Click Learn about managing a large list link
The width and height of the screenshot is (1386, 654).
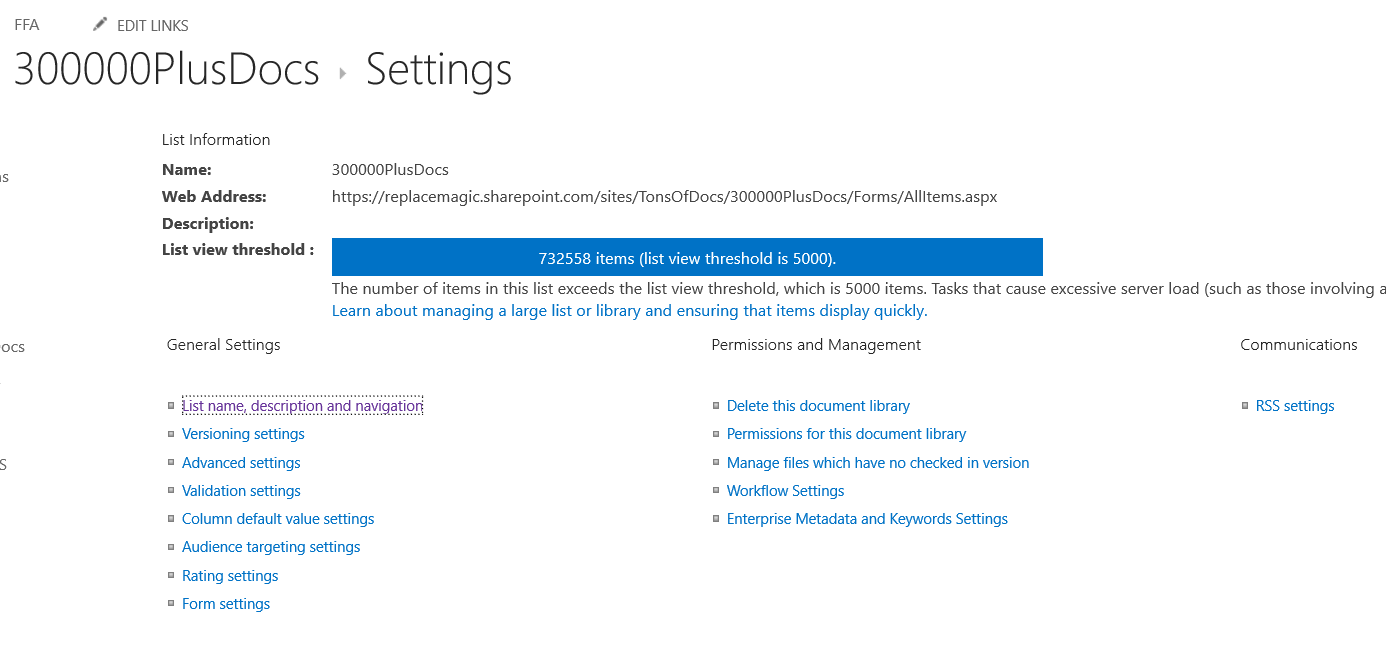click(630, 311)
